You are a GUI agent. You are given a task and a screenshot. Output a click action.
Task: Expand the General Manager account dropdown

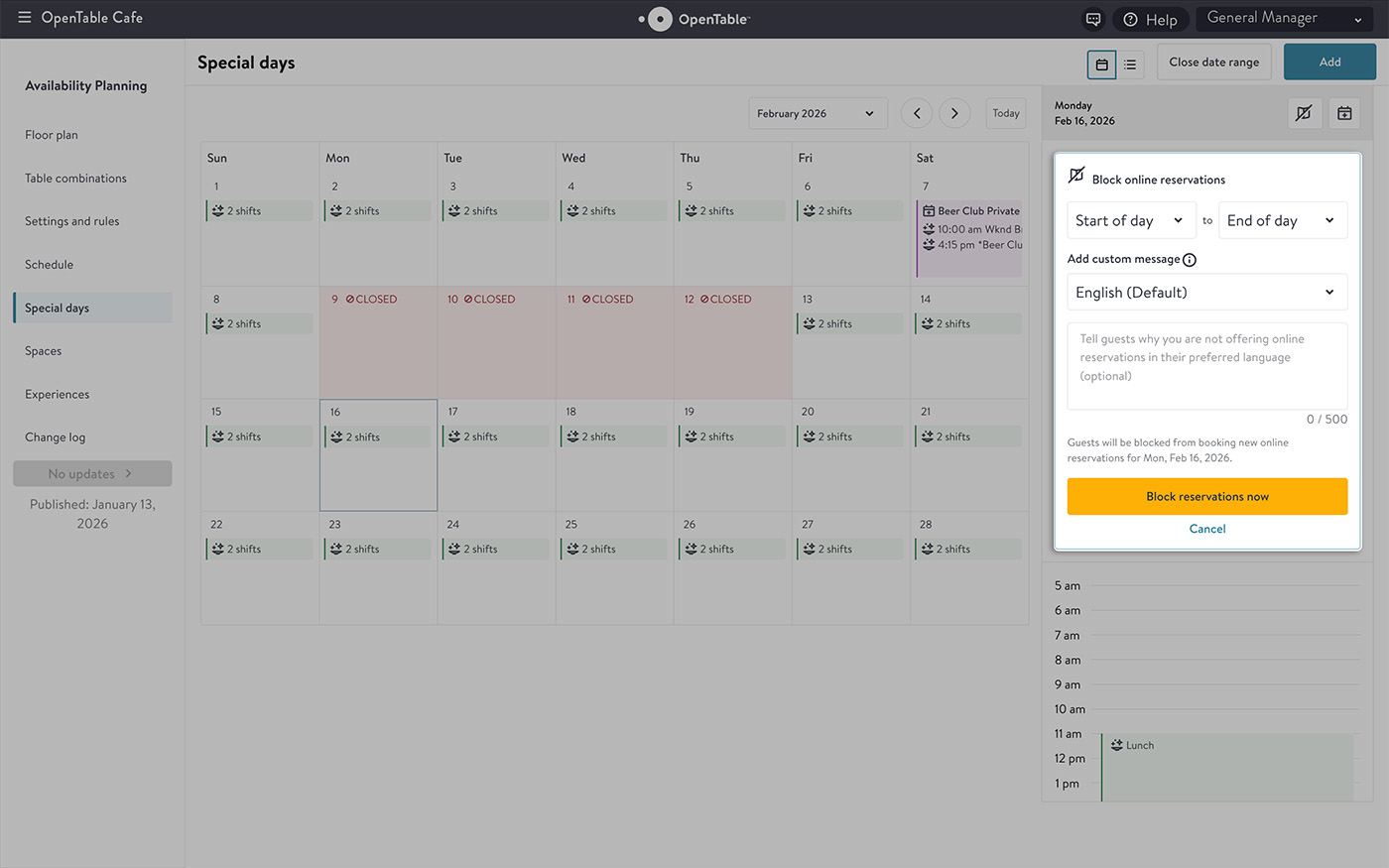pos(1285,19)
